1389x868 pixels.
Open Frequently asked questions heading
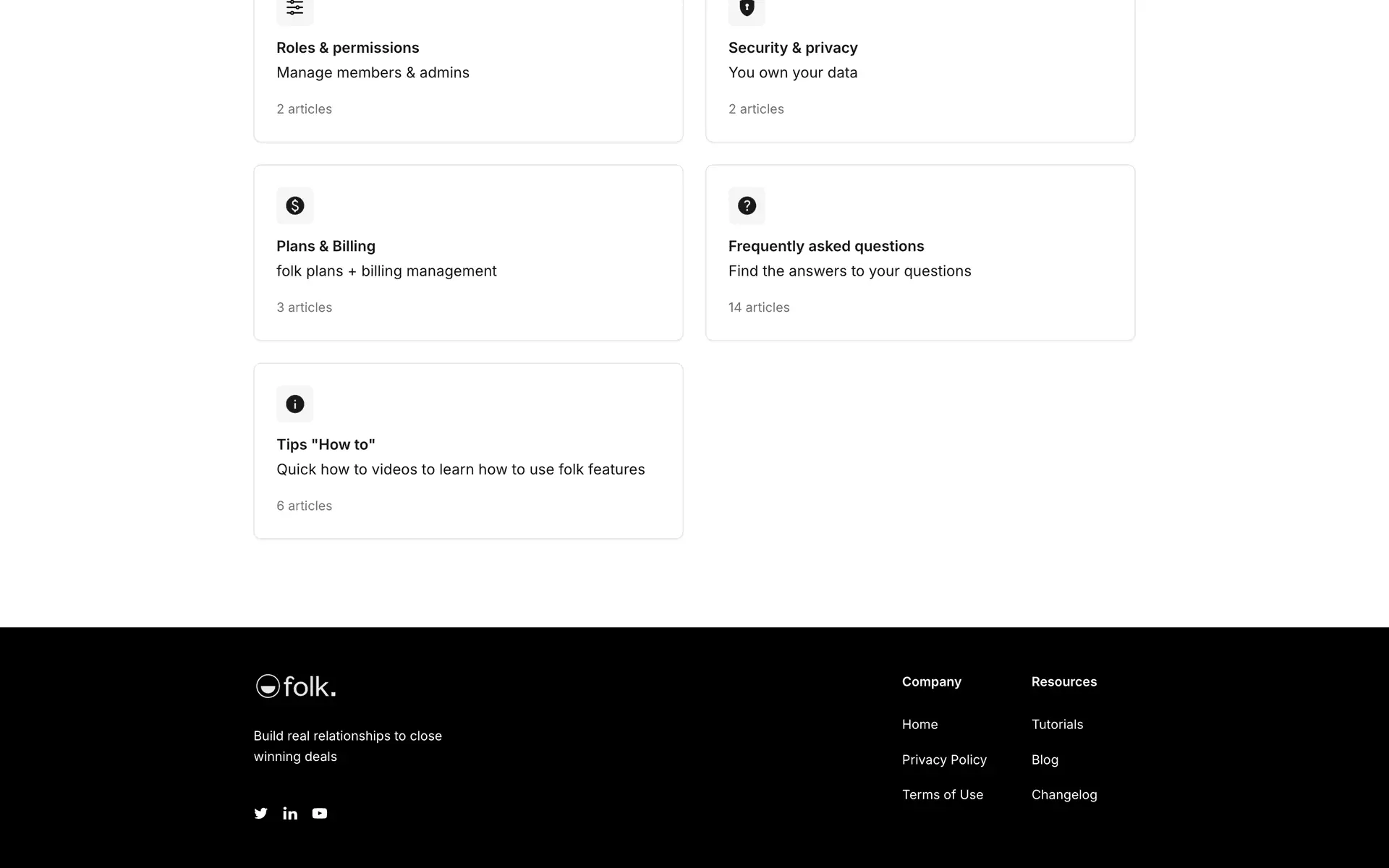click(826, 247)
